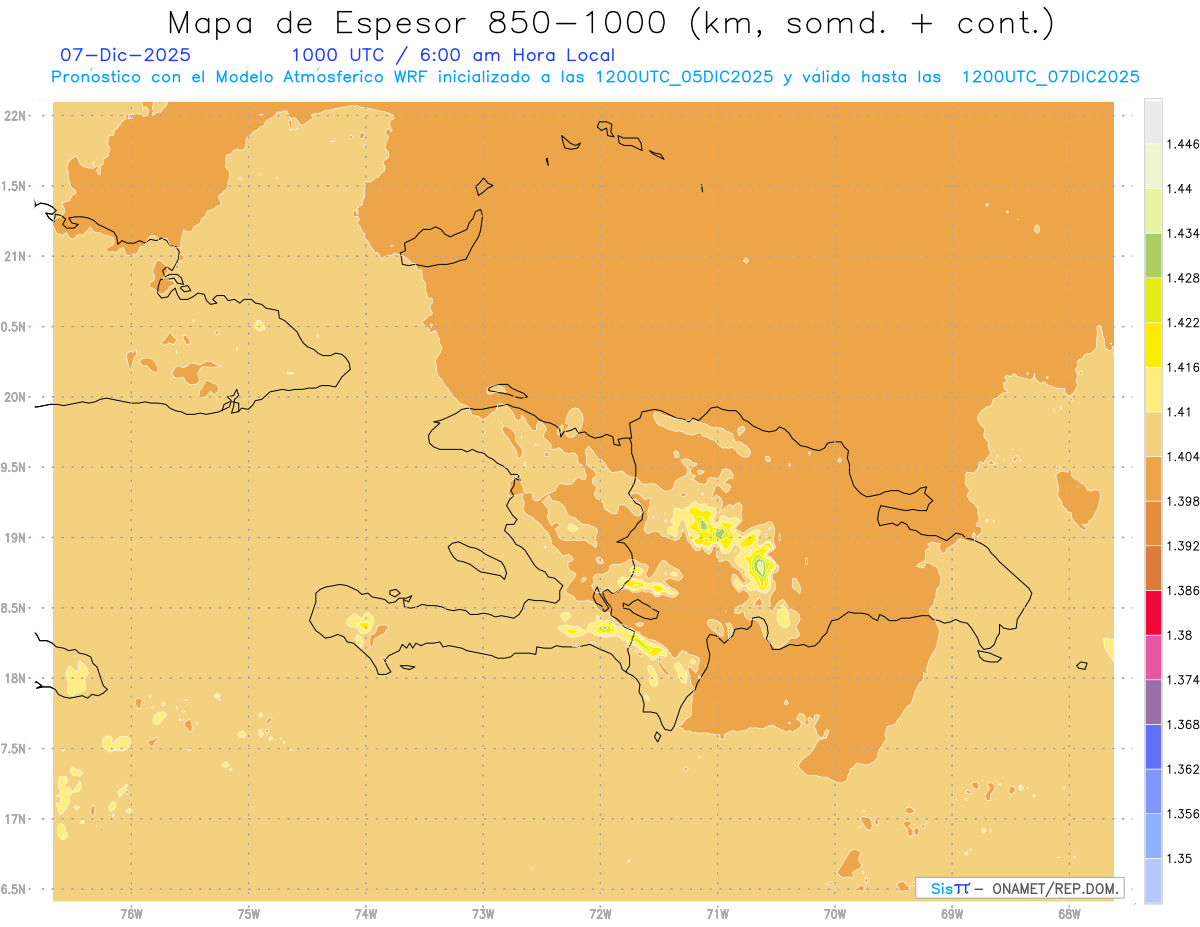Select the 75W longitude axis label
The height and width of the screenshot is (927, 1200).
tap(248, 914)
